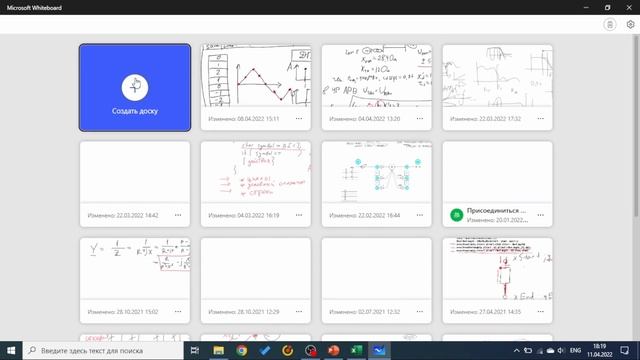Image resolution: width=640 pixels, height=360 pixels.
Task: Expand options menu for the Присоединиться board
Action: click(540, 215)
